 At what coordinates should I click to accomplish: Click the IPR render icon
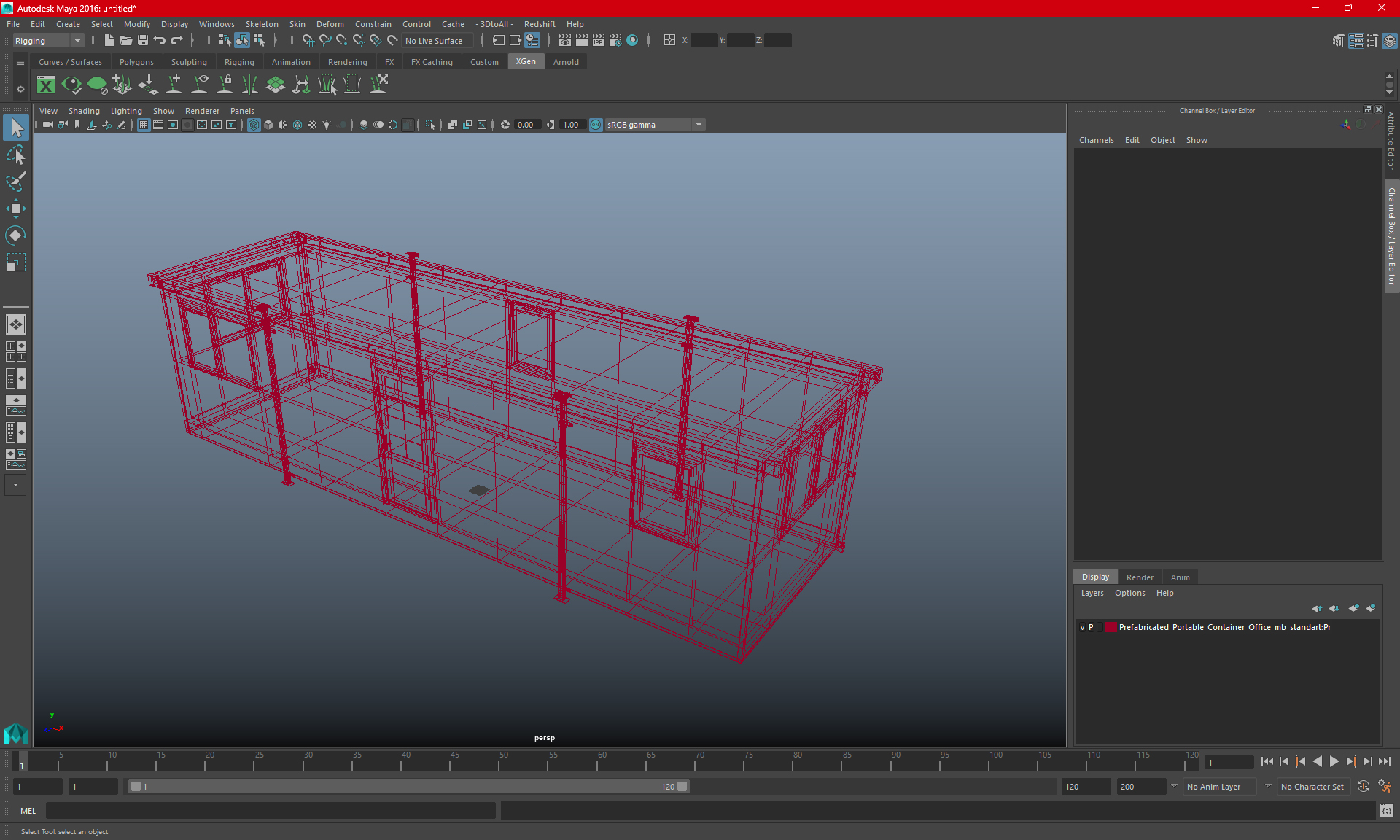(x=599, y=41)
